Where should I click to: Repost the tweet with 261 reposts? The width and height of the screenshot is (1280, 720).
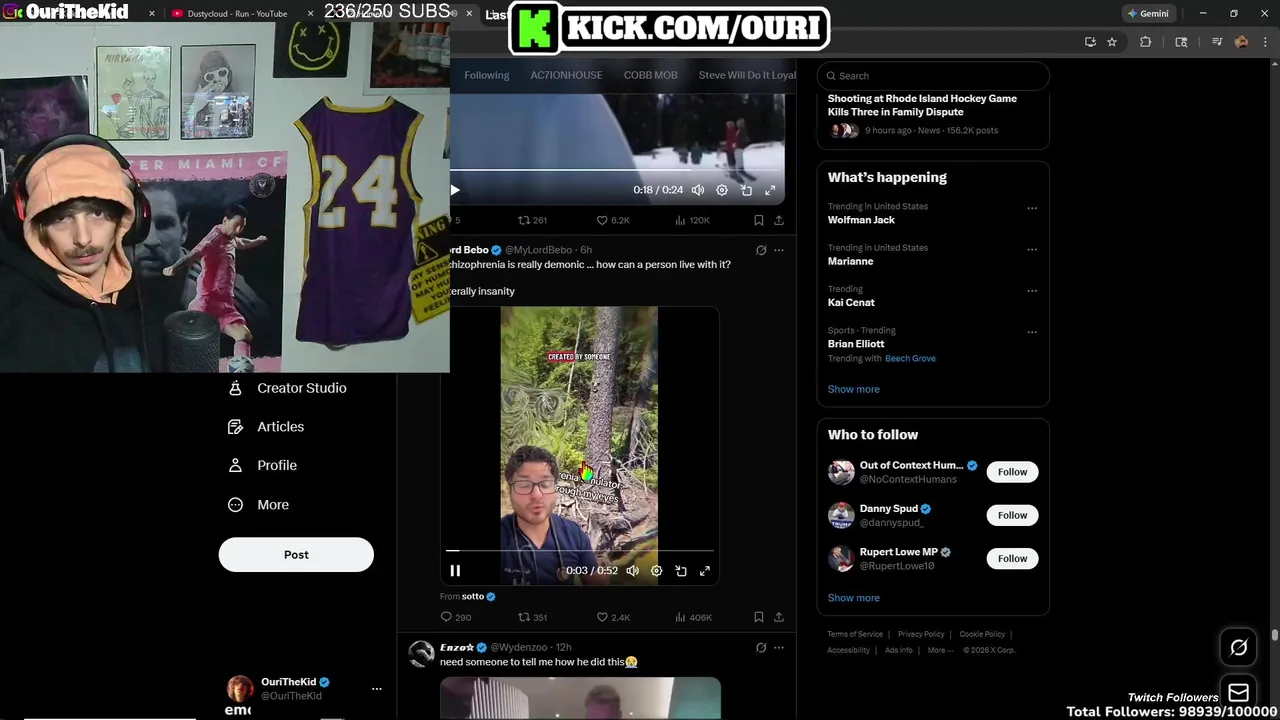(x=532, y=220)
